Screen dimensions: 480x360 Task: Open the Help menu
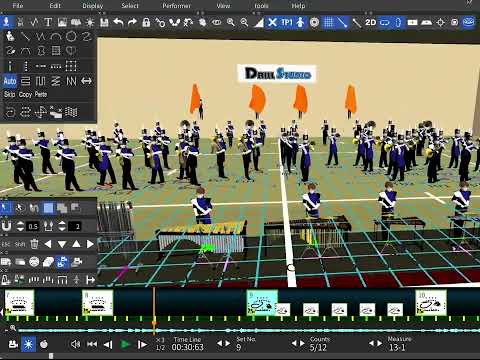click(298, 6)
